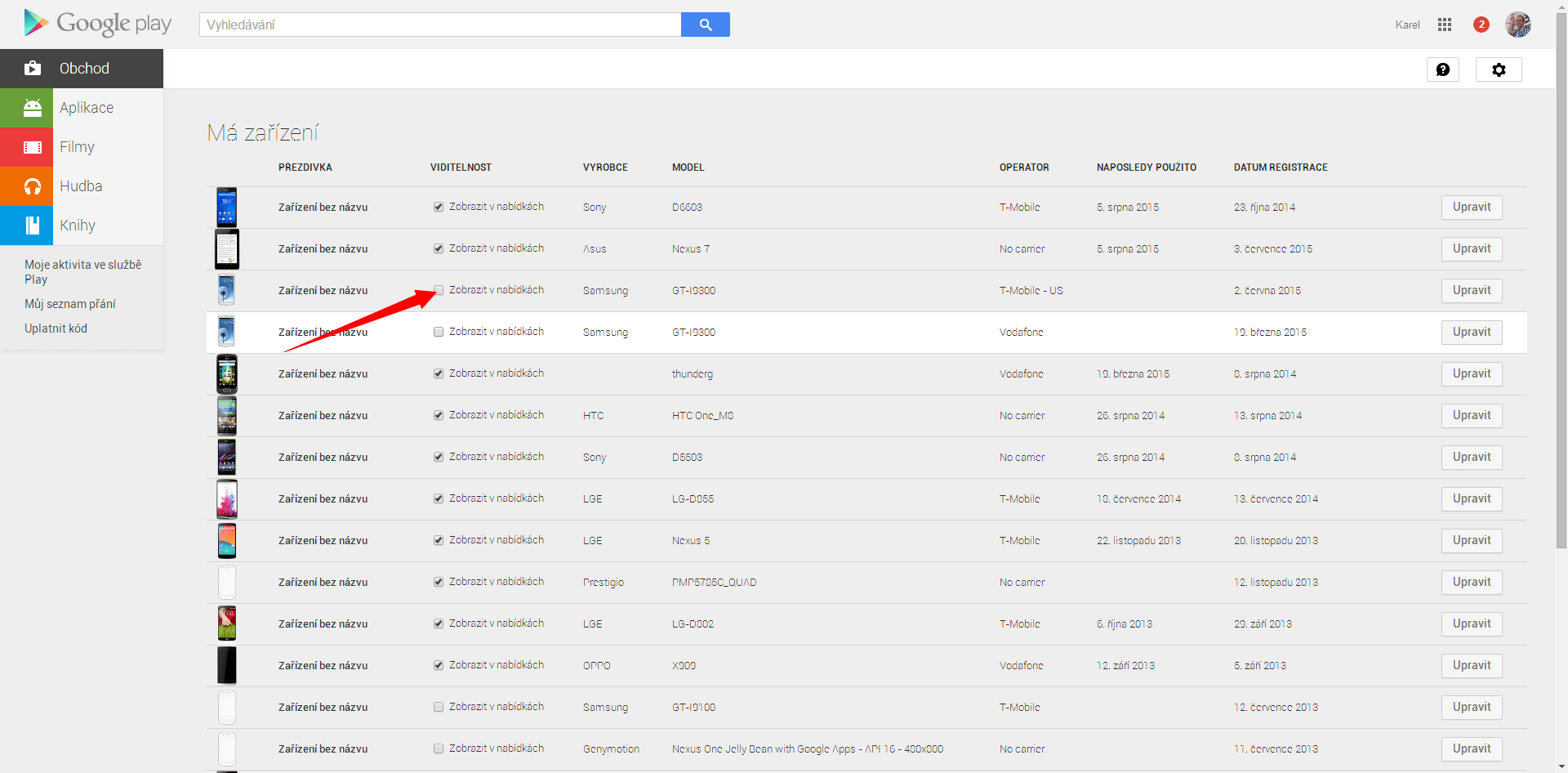Click the LG-D802 device thumbnail
1568x773 pixels.
pos(227,624)
